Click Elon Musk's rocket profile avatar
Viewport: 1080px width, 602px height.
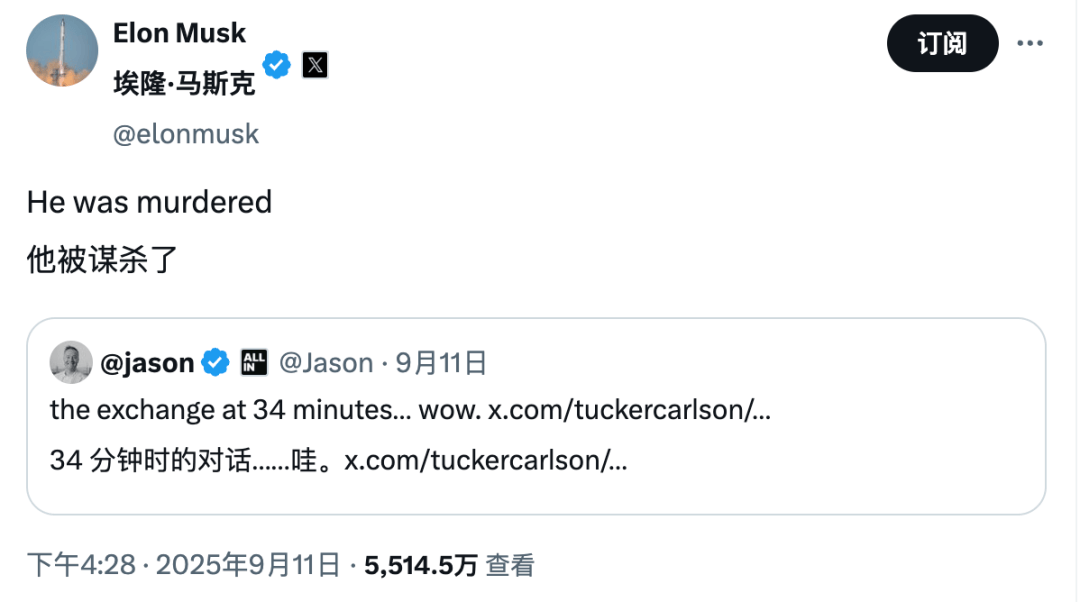tap(62, 51)
